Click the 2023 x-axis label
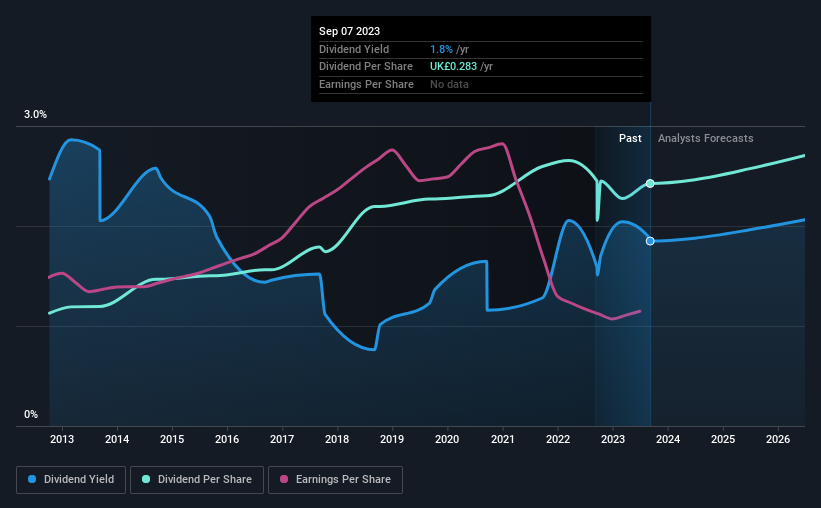The width and height of the screenshot is (821, 508). tap(613, 439)
